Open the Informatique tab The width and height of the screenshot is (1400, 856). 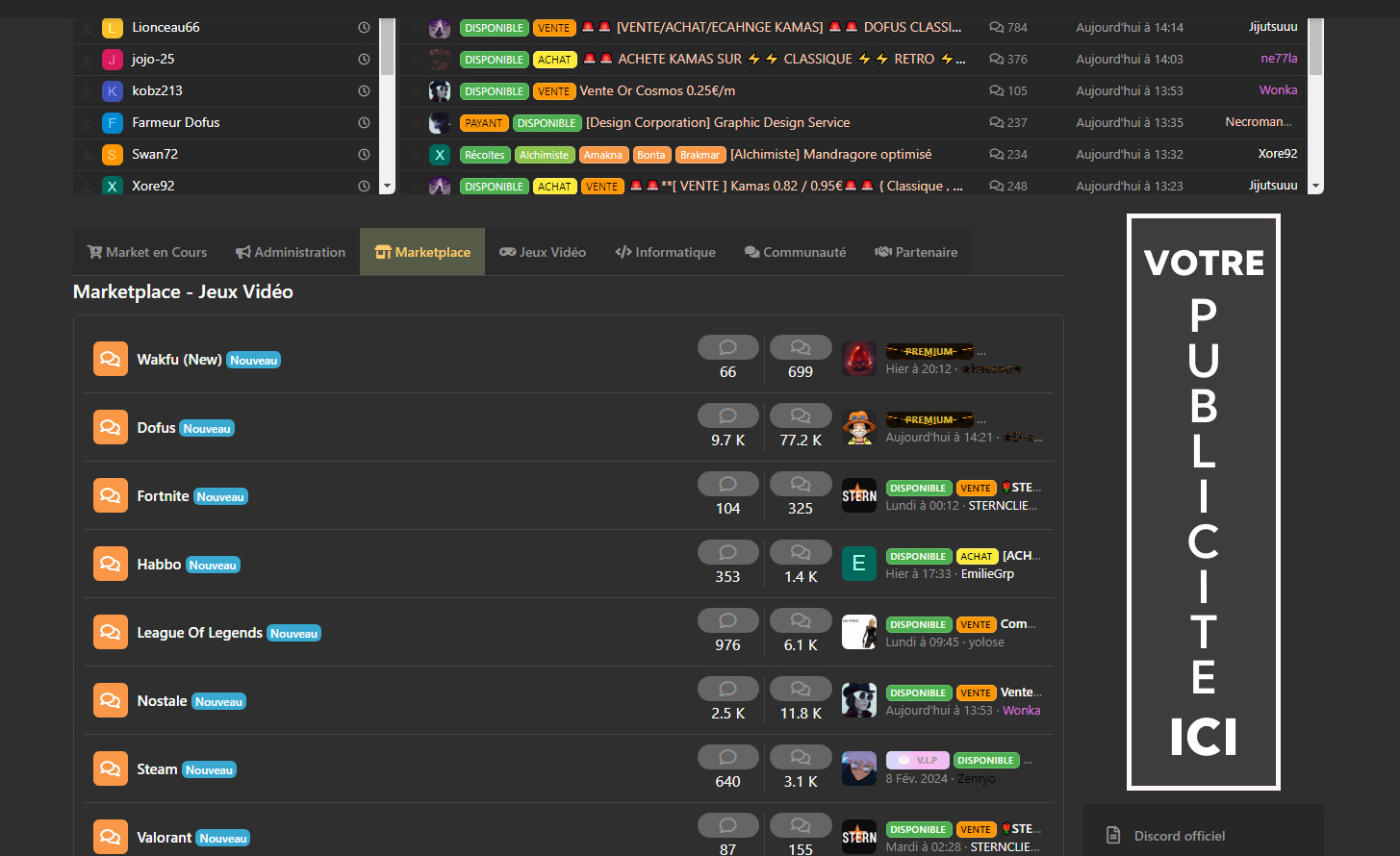(x=665, y=252)
